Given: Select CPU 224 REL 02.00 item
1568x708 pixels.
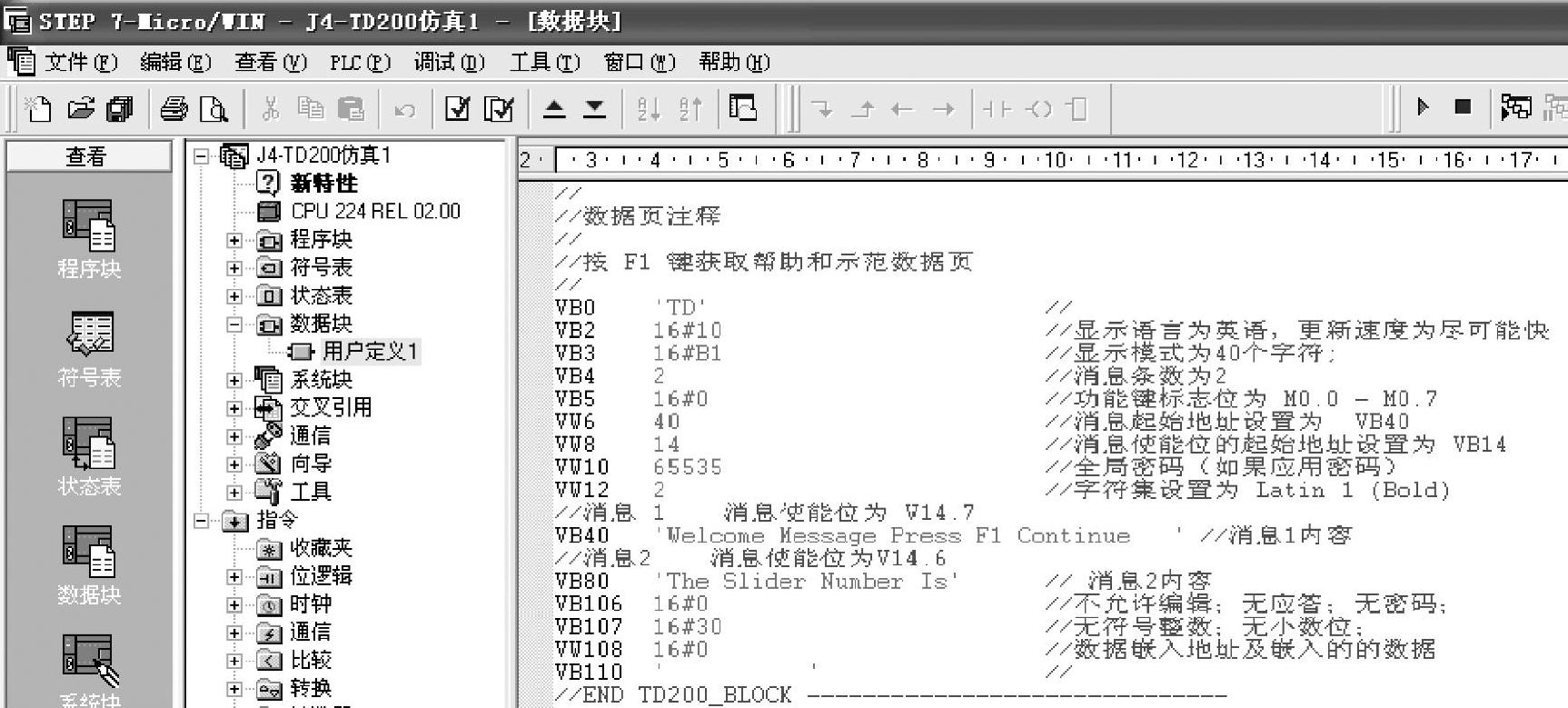Looking at the screenshot, I should [x=375, y=212].
